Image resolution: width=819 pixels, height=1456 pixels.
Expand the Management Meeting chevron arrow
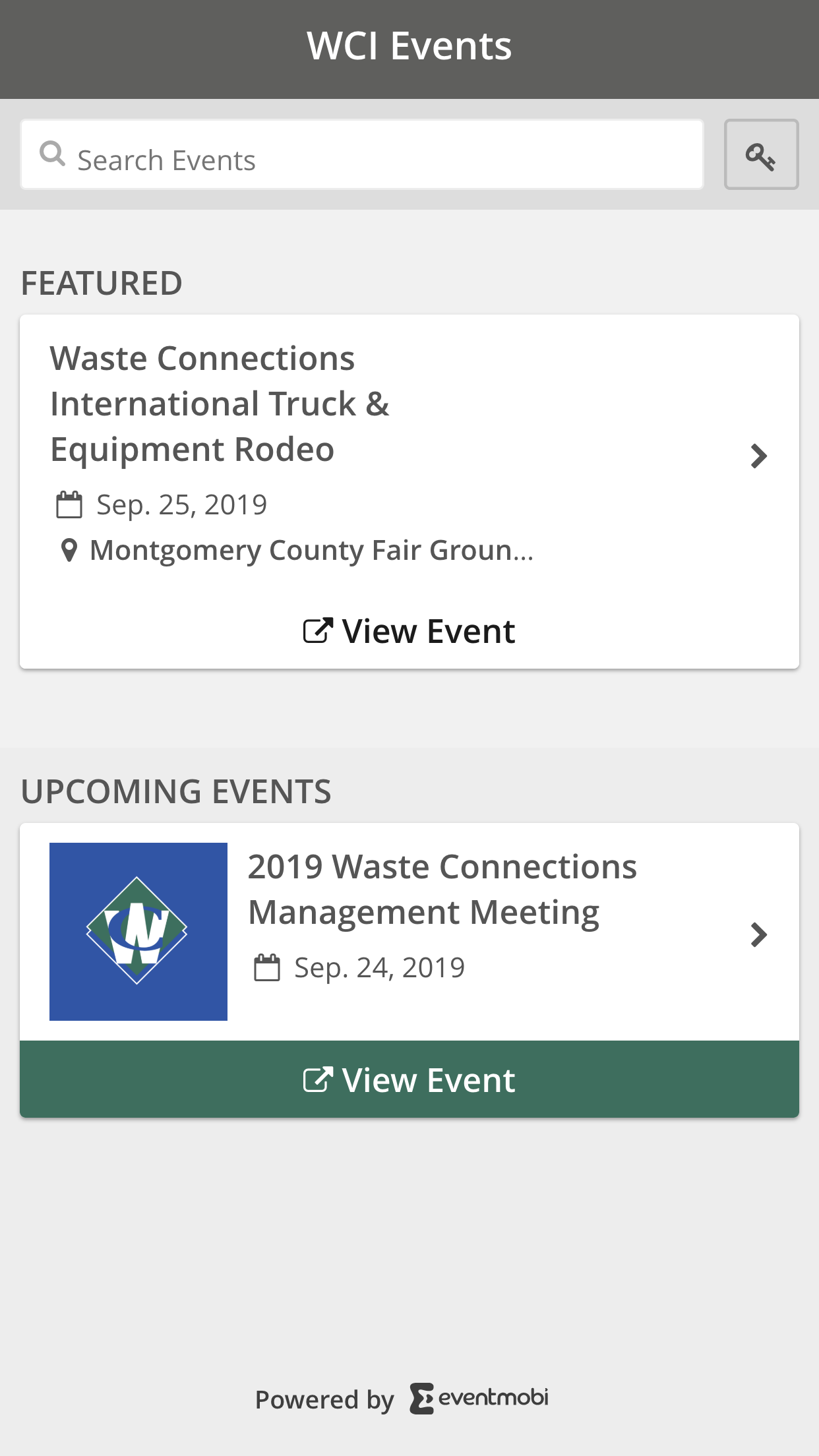pyautogui.click(x=758, y=934)
